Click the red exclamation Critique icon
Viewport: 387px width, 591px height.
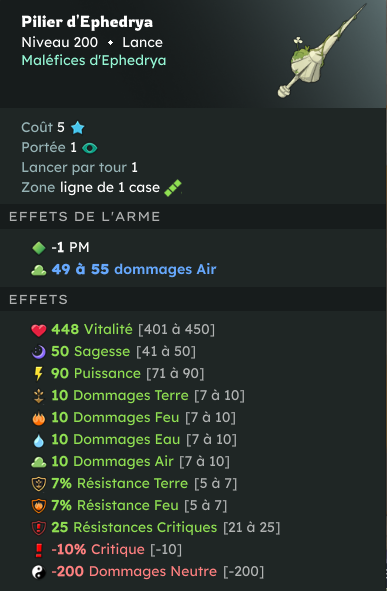click(38, 550)
